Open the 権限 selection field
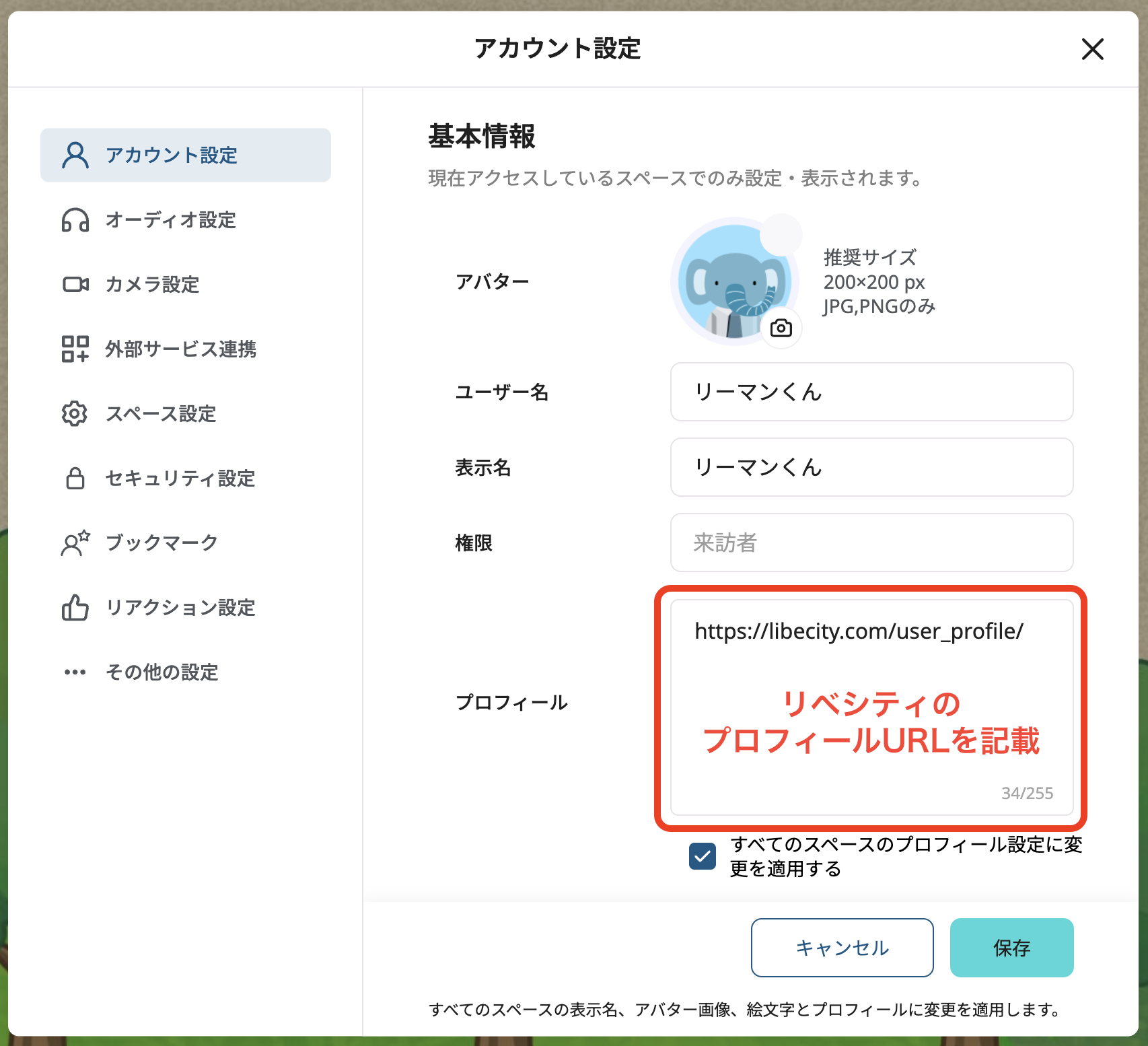The width and height of the screenshot is (1148, 1046). [871, 543]
